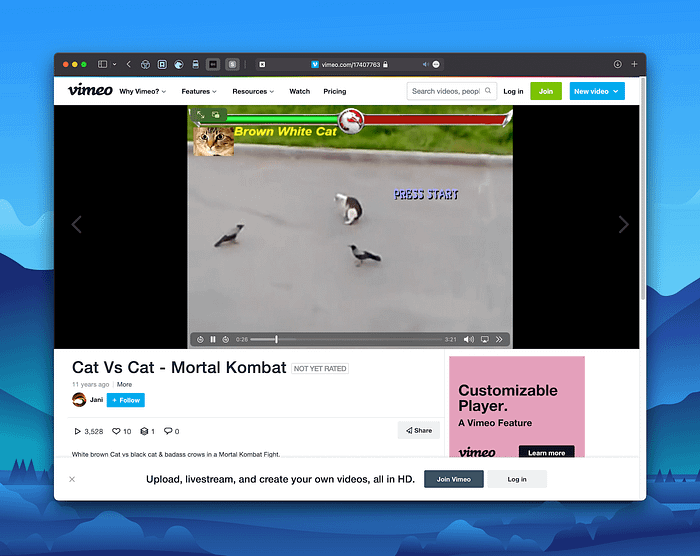The image size is (700, 556).
Task: Click the dark square extension icon in toolbar
Action: [x=213, y=65]
